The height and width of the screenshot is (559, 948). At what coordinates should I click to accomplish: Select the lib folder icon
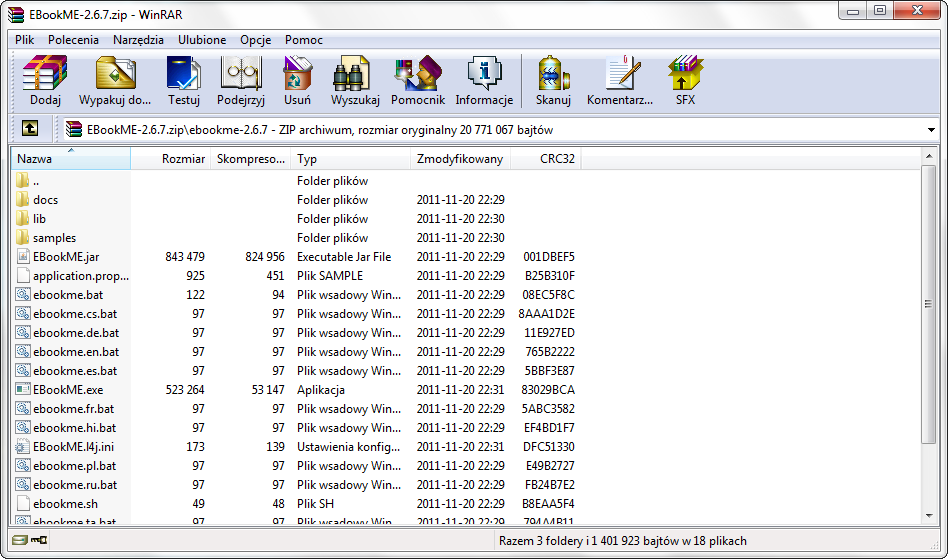22,218
